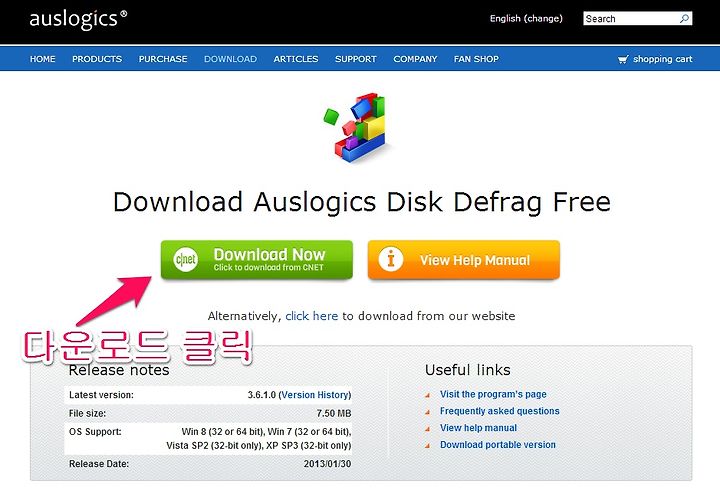720x497 pixels.
Task: Open the Version History link
Action: click(315, 395)
